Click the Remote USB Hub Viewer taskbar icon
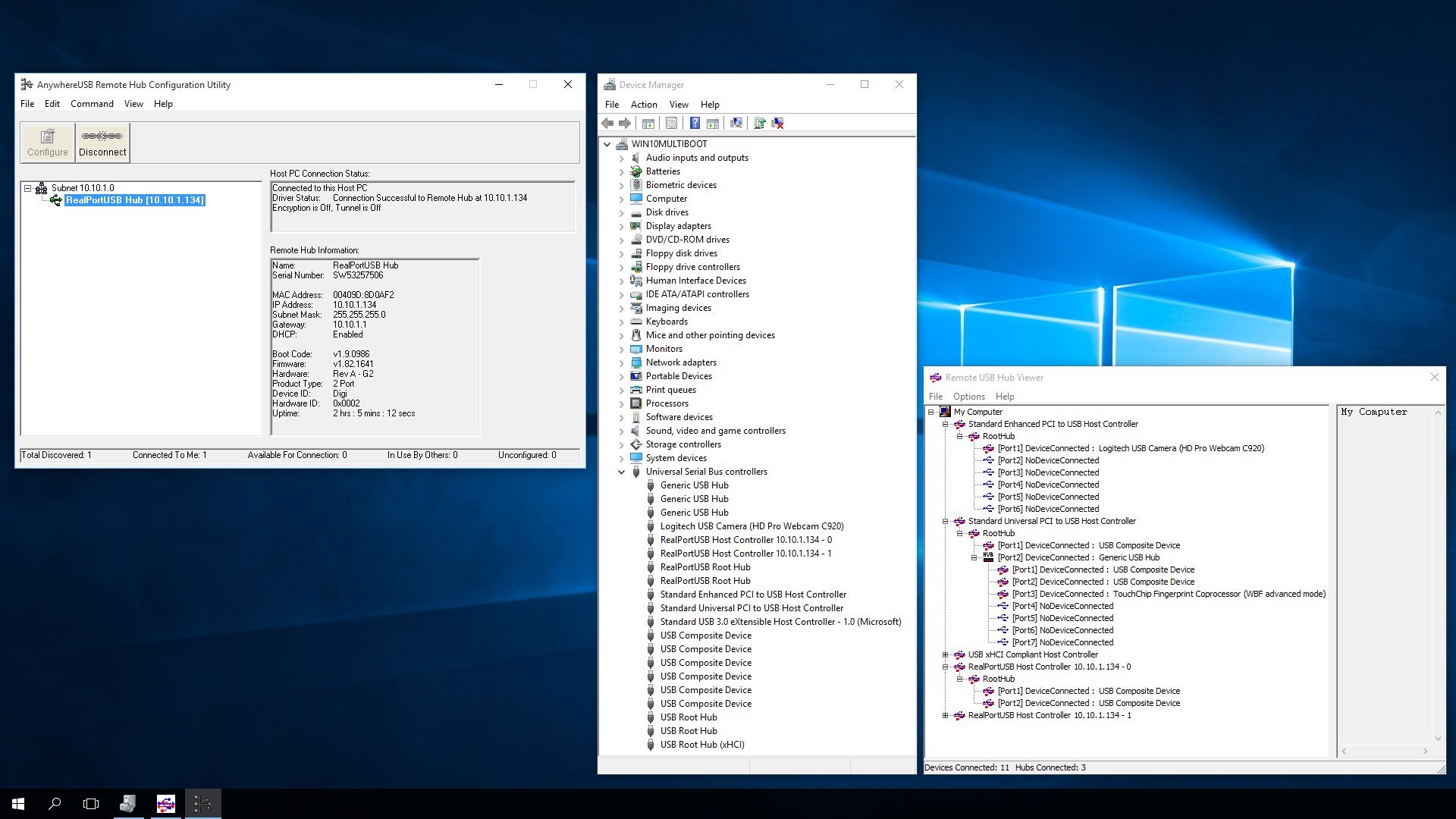1456x819 pixels. (x=165, y=804)
